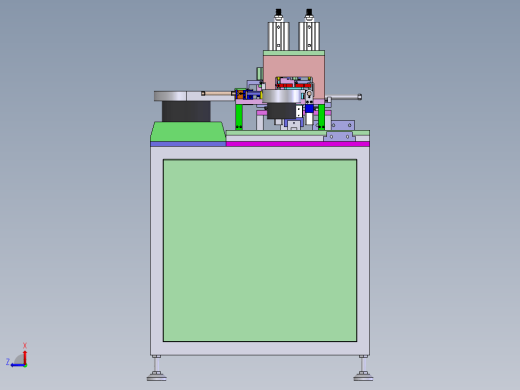Pick the pink housing block
This screenshot has width=520, height=390.
click(x=294, y=67)
